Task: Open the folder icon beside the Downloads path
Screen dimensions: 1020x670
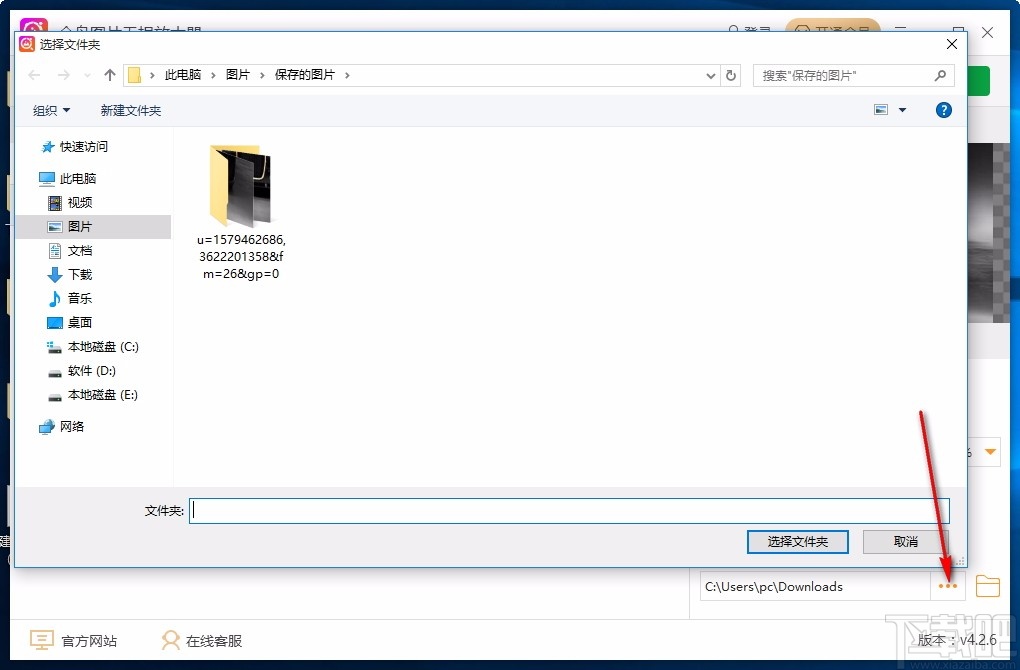Action: pos(988,586)
